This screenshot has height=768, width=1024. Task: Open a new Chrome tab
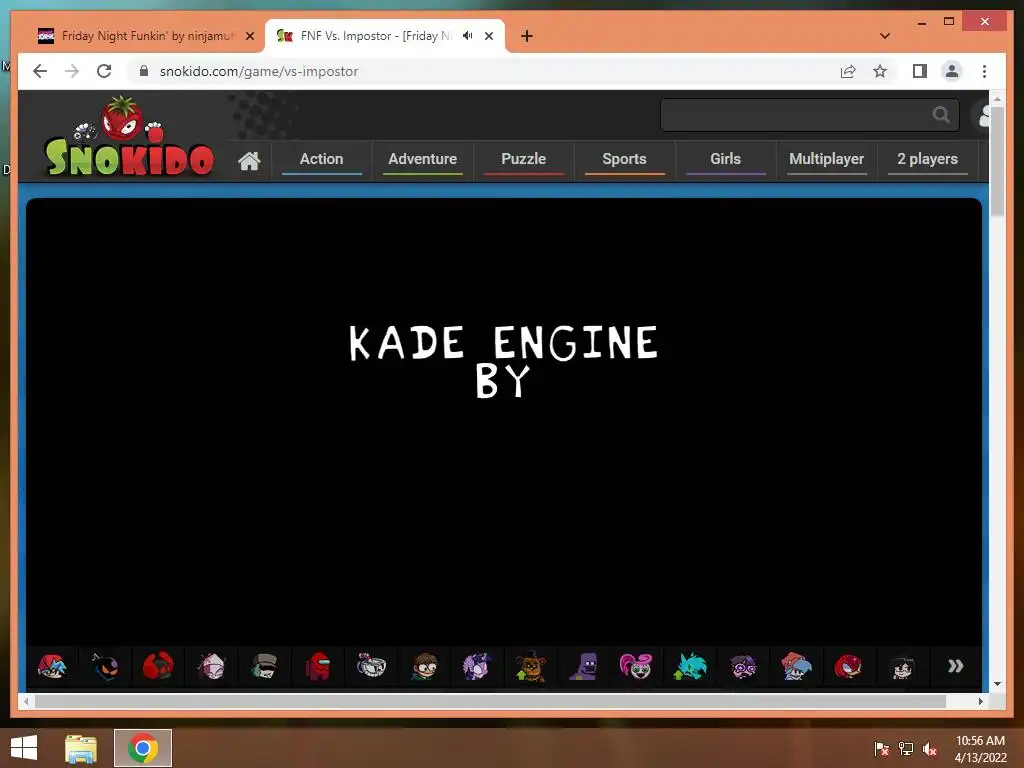[527, 36]
